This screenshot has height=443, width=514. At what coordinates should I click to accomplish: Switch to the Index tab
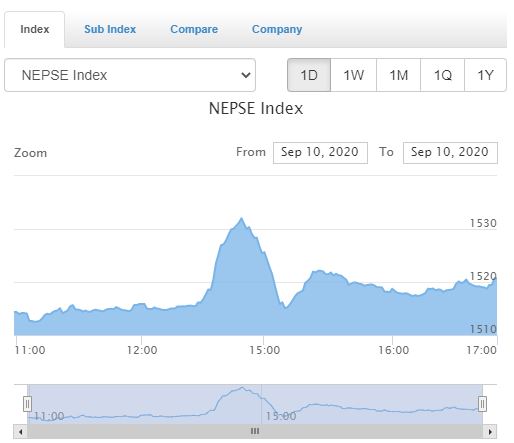click(x=34, y=29)
